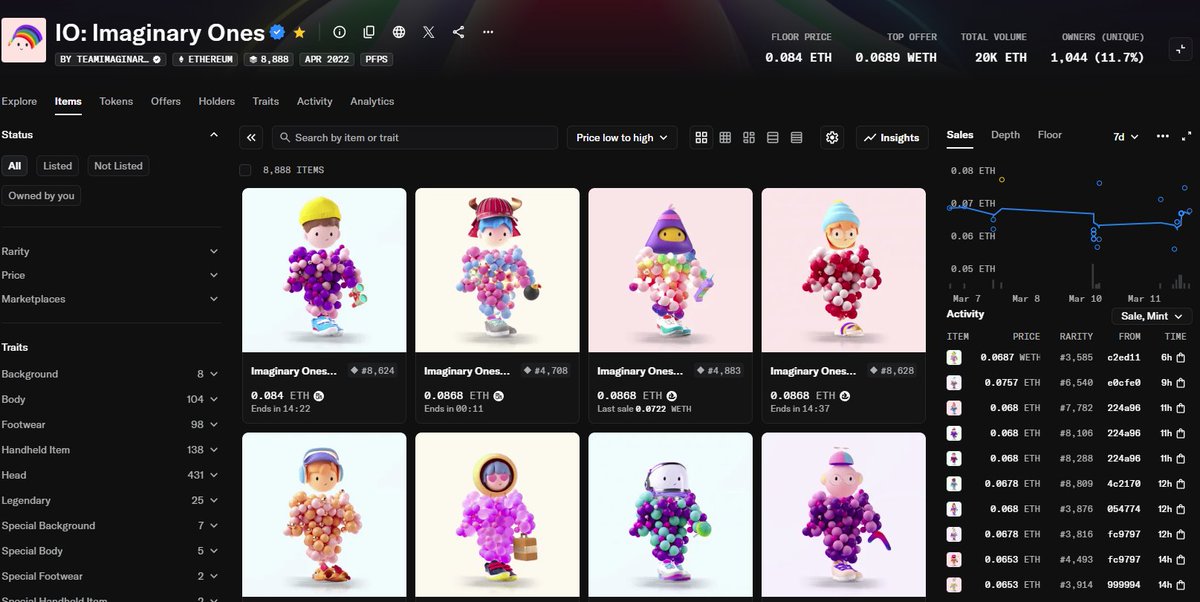The height and width of the screenshot is (602, 1200).
Task: Expand the Price filter
Action: point(110,275)
